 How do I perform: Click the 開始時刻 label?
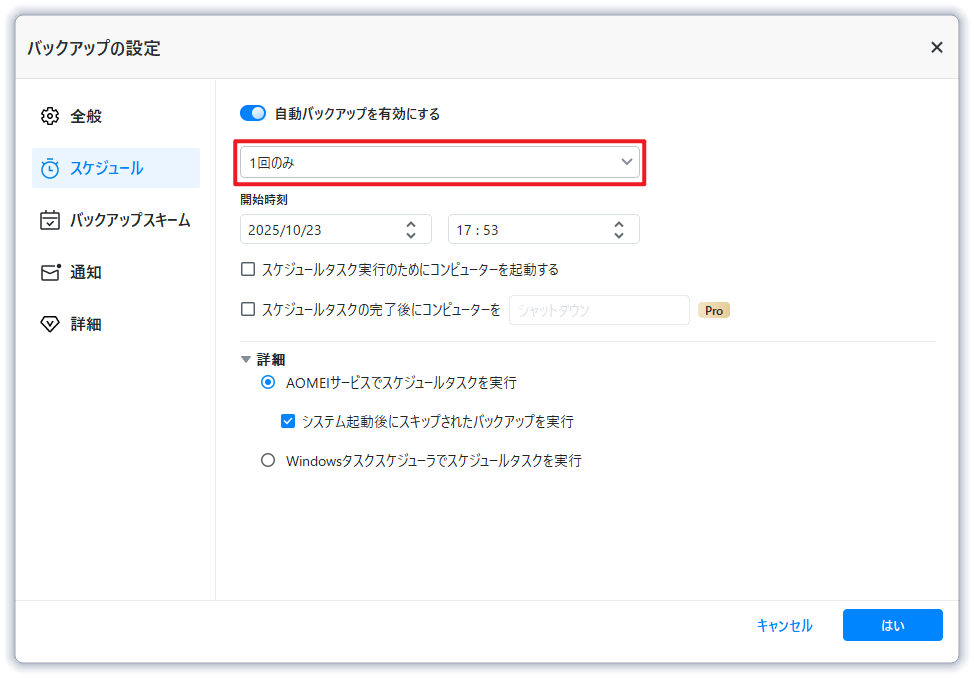tap(264, 199)
